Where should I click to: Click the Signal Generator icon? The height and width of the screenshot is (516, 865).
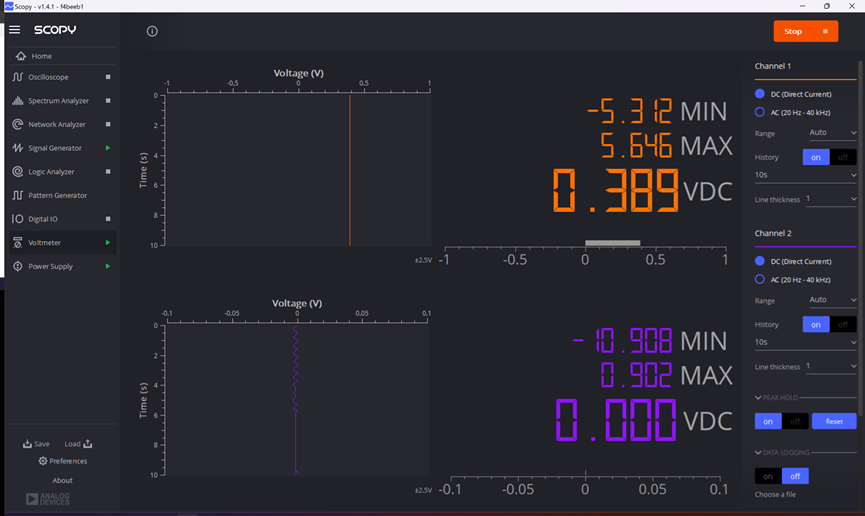pos(18,148)
